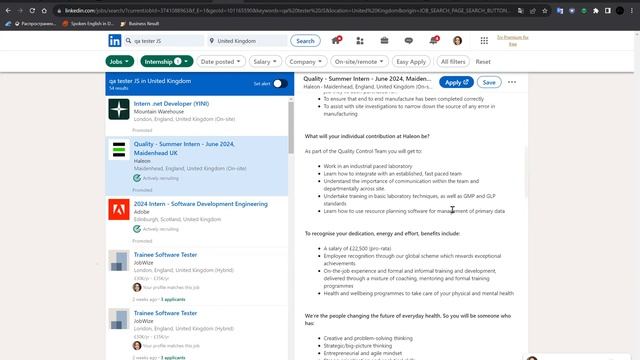Open the Business Result bookmark
The width and height of the screenshot is (640, 360).
(x=140, y=24)
